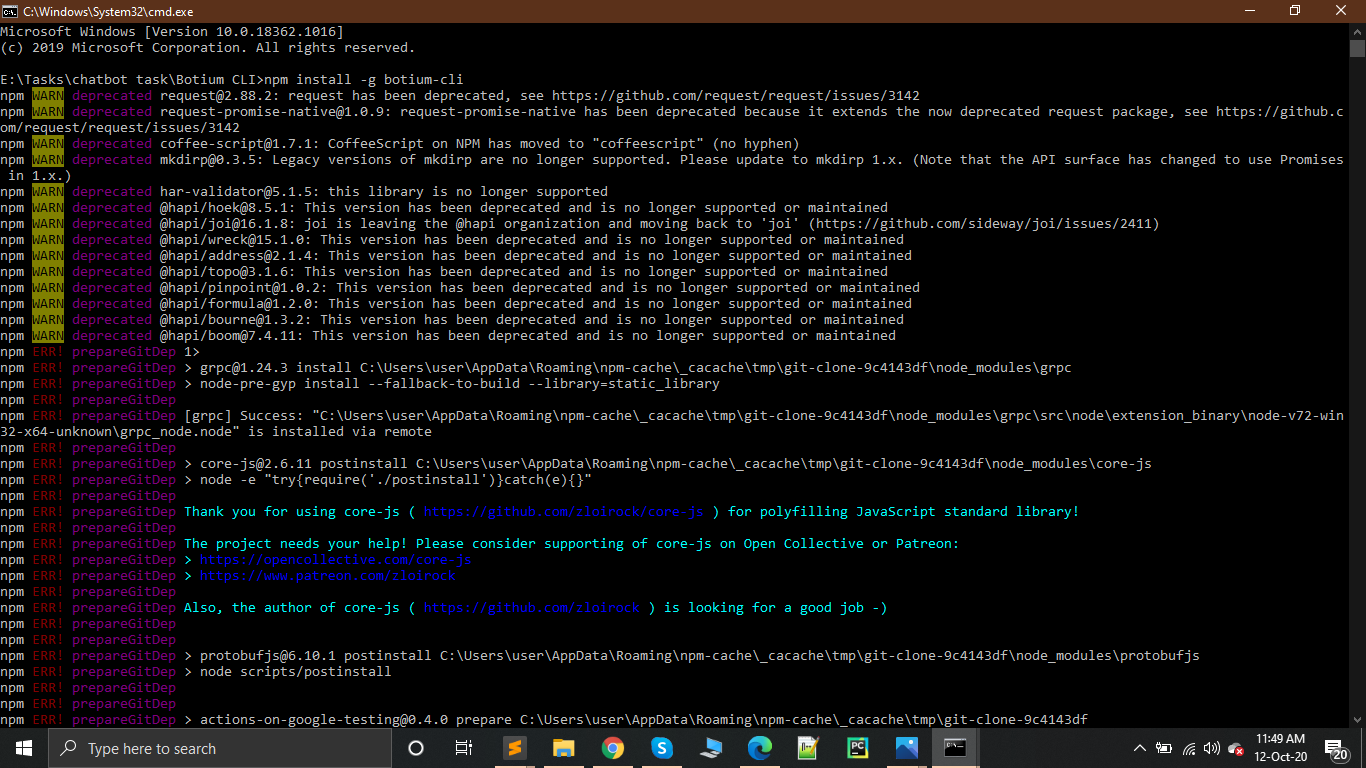Viewport: 1366px width, 768px height.
Task: Open the Photos app from the taskbar
Action: pos(905,747)
